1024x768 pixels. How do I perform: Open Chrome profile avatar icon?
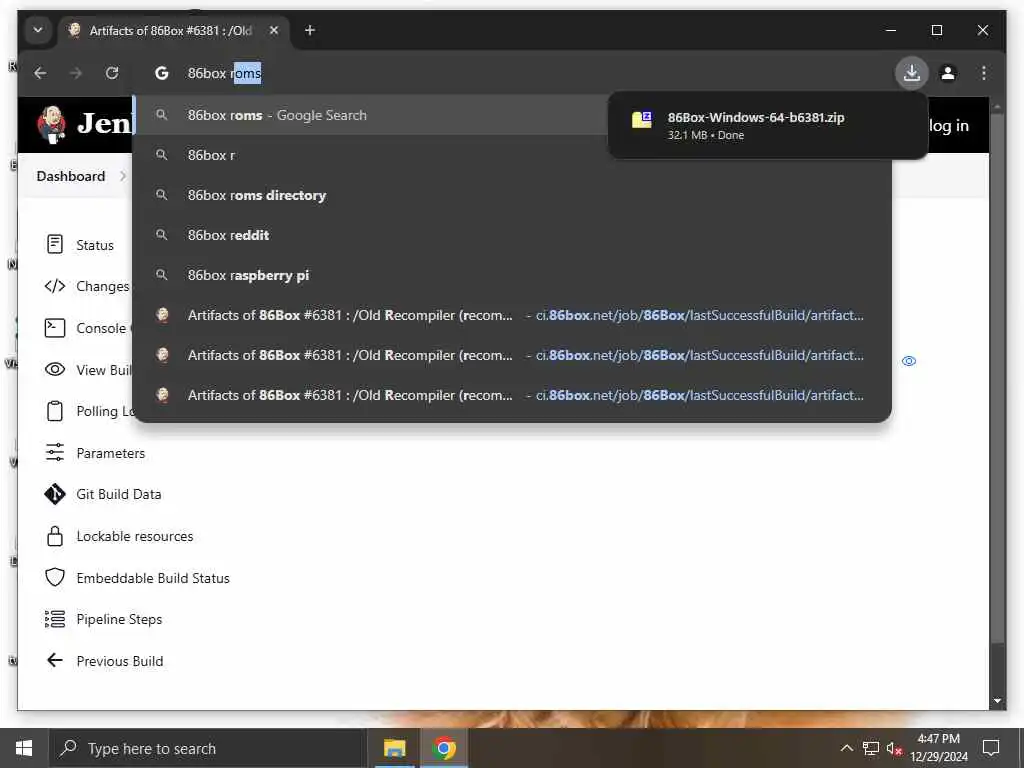pos(948,73)
